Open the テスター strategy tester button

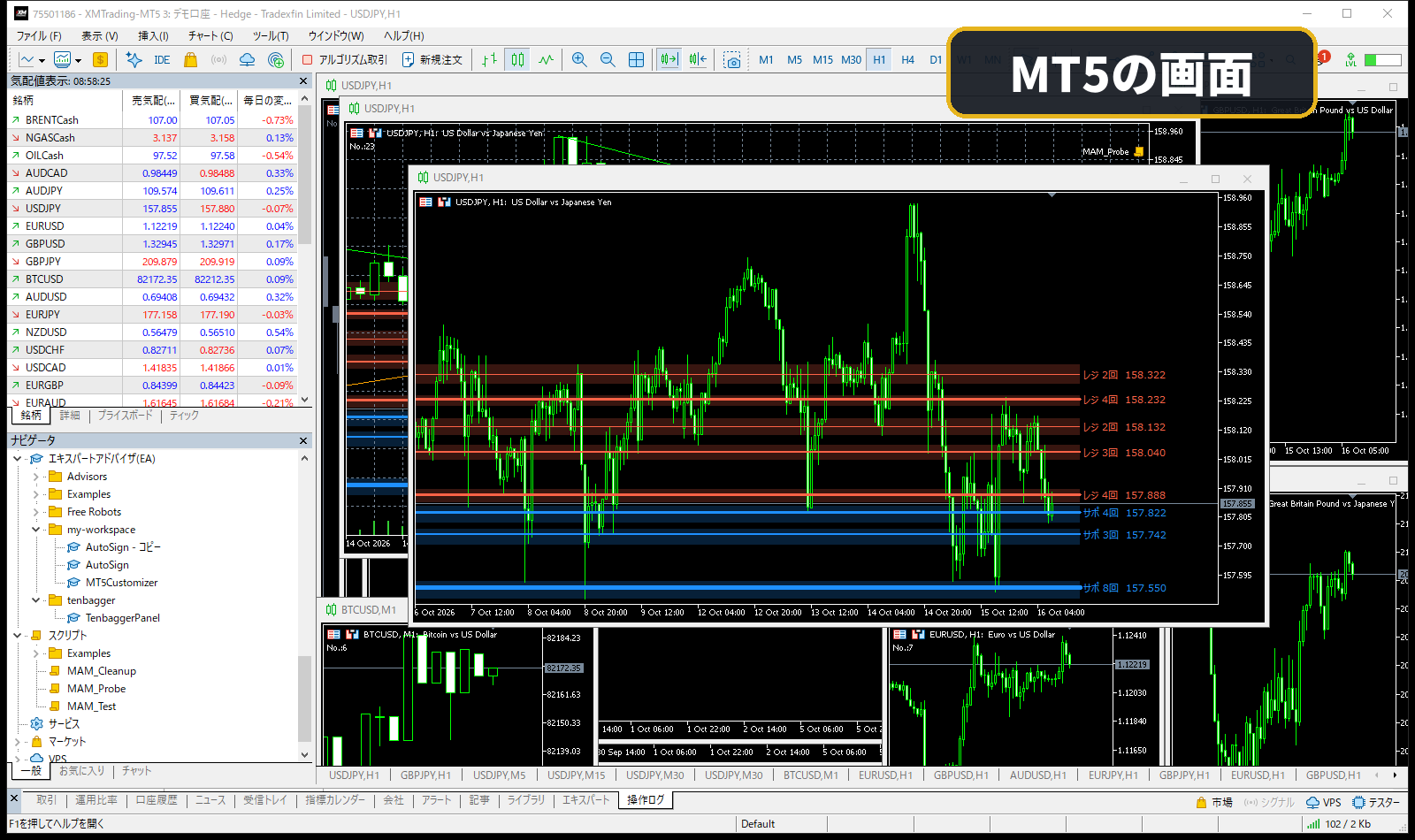tap(1376, 802)
